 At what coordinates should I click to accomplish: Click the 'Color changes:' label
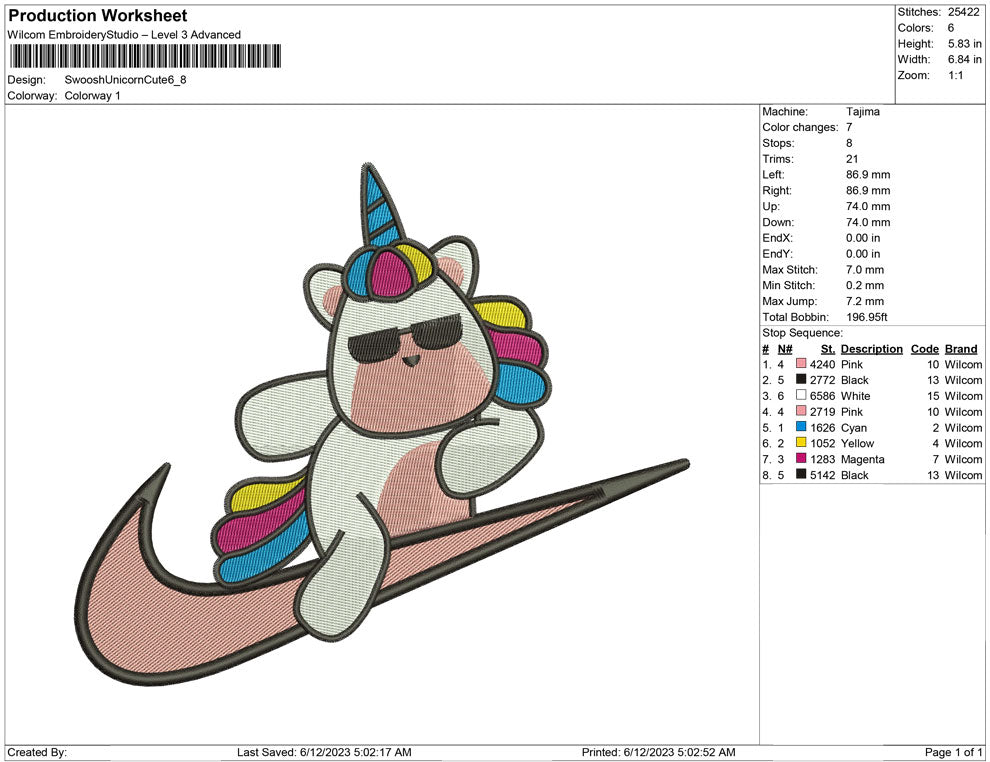click(x=800, y=127)
